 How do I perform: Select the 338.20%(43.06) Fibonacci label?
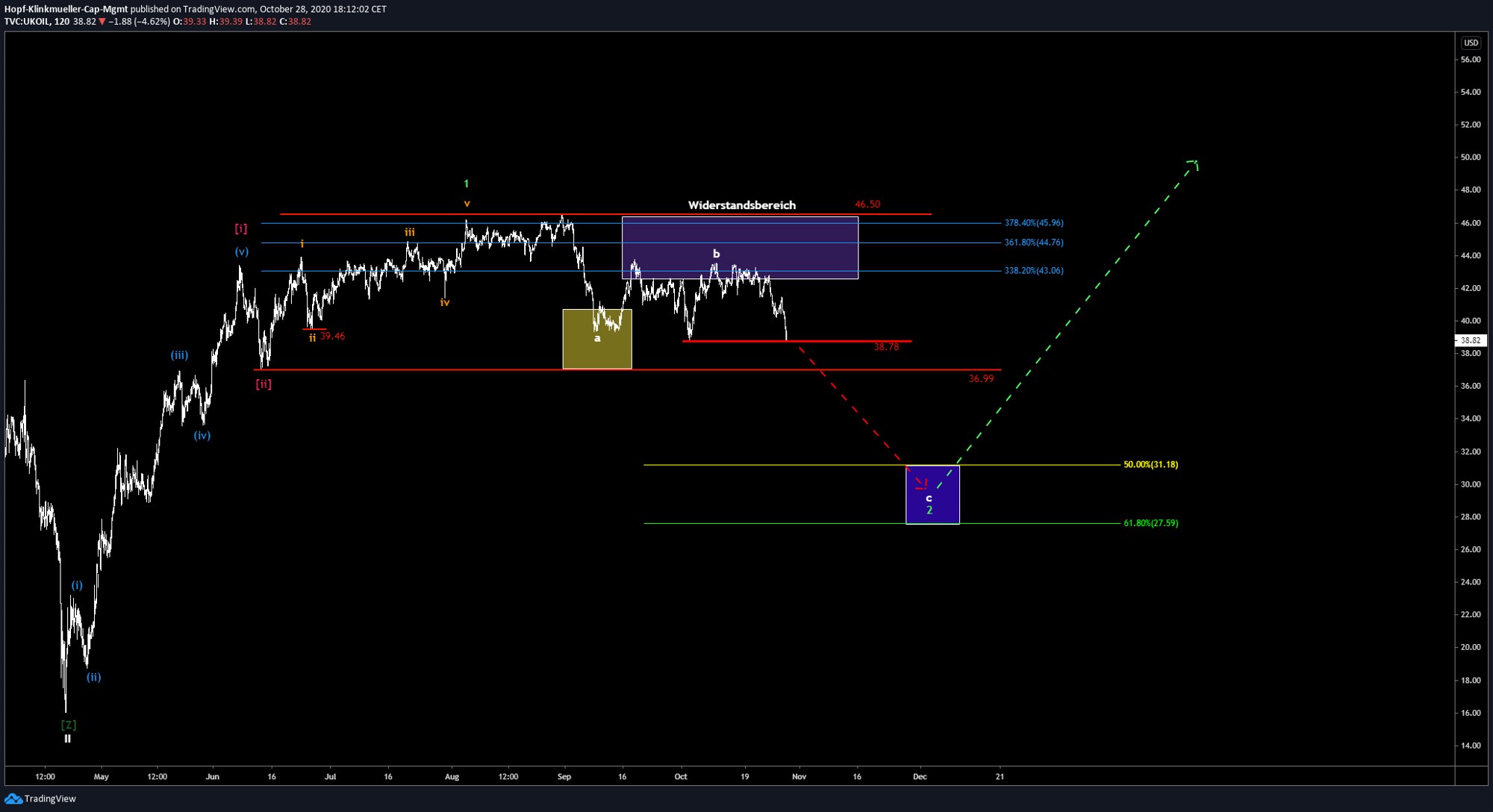coord(1034,270)
